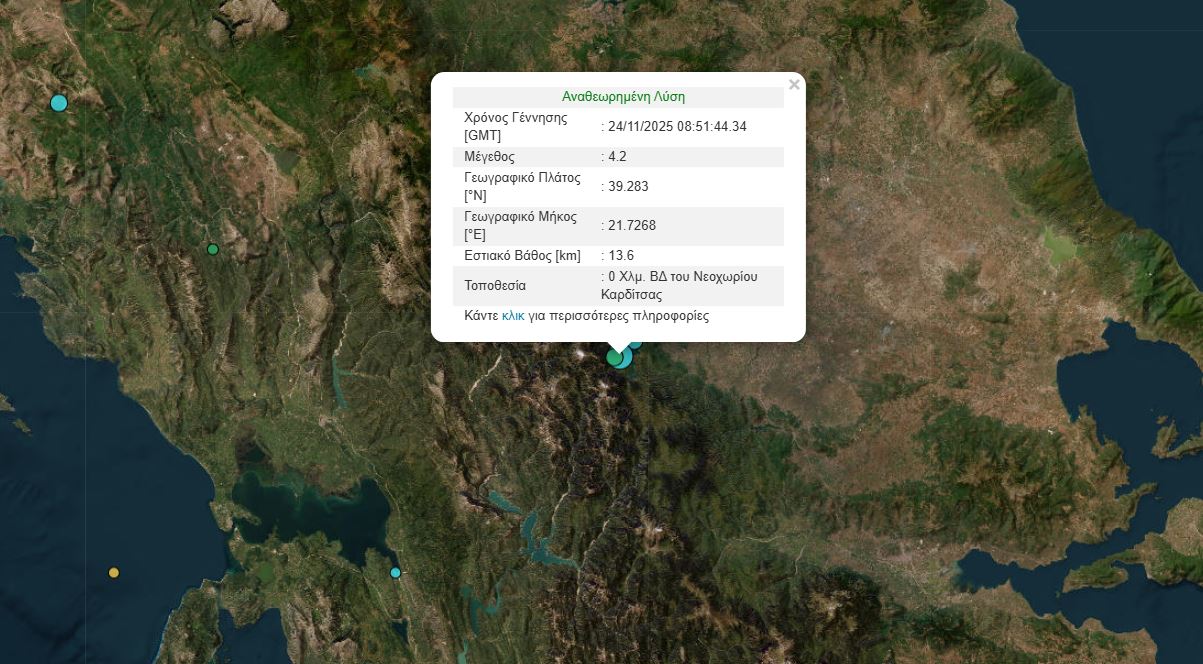The width and height of the screenshot is (1203, 664).
Task: Click the longitude value 21.7268
Action: (x=632, y=226)
